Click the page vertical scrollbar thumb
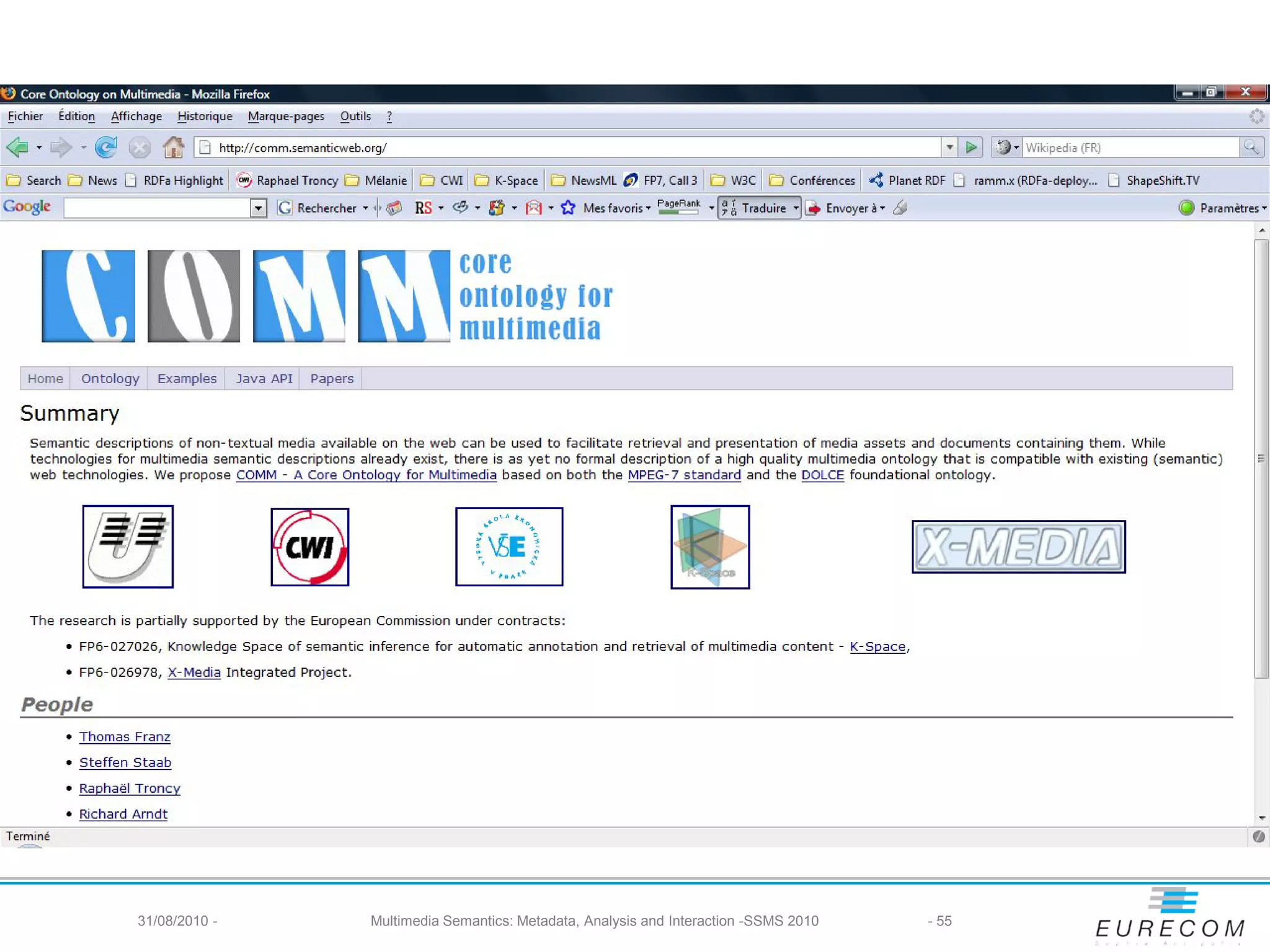 1261,459
